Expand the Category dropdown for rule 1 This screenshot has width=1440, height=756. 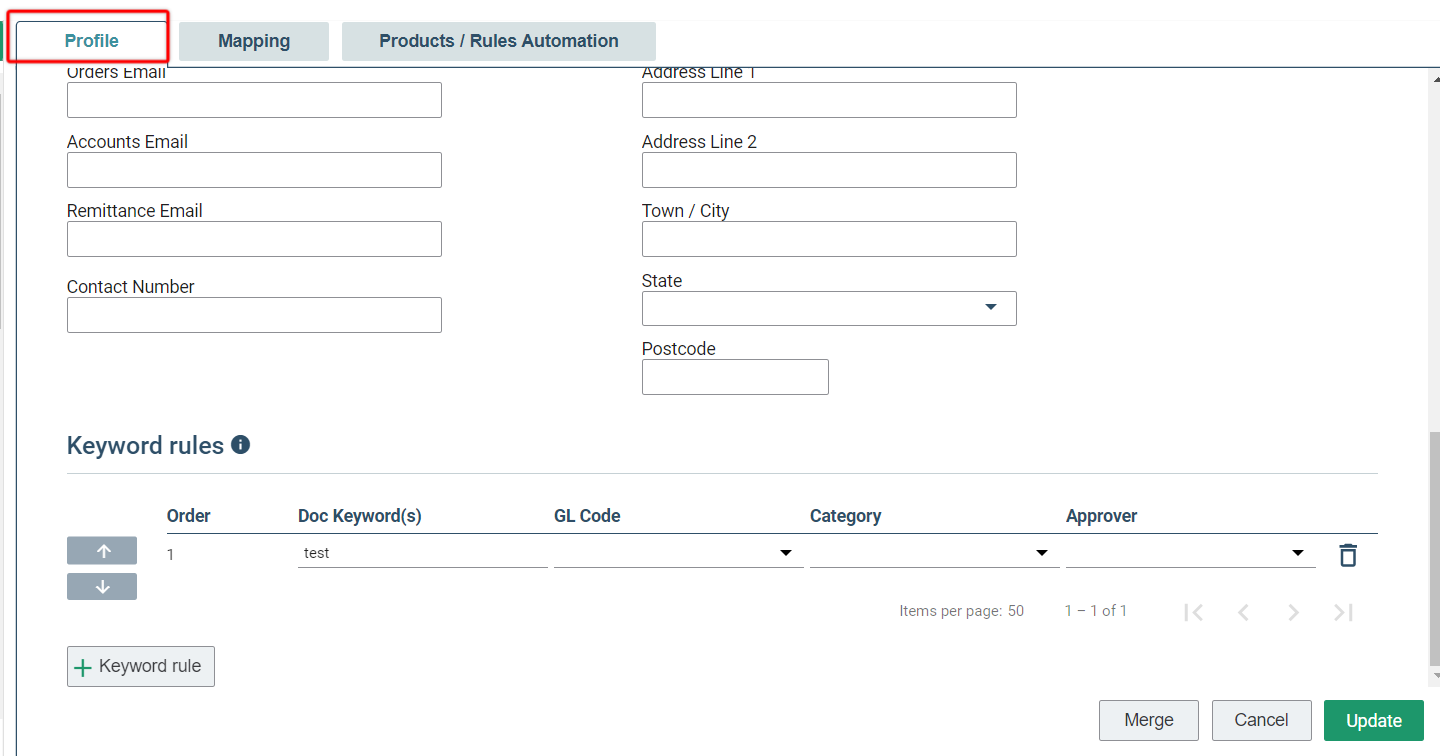(935, 553)
